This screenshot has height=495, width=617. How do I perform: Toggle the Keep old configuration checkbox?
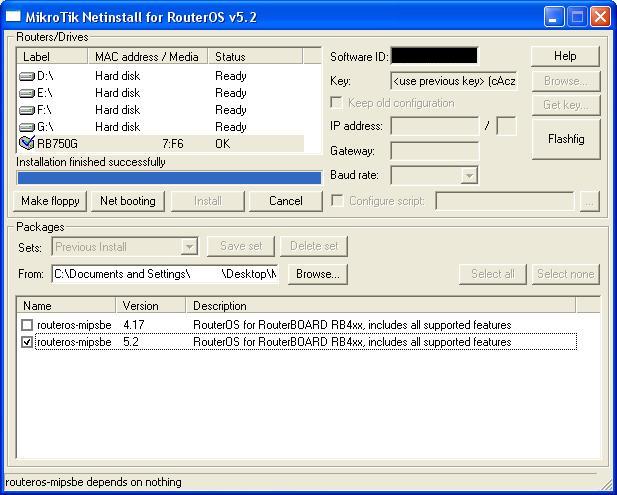[x=336, y=103]
